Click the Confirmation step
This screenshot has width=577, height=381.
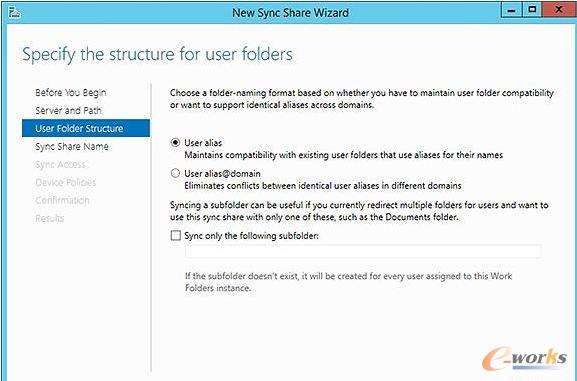[x=62, y=200]
